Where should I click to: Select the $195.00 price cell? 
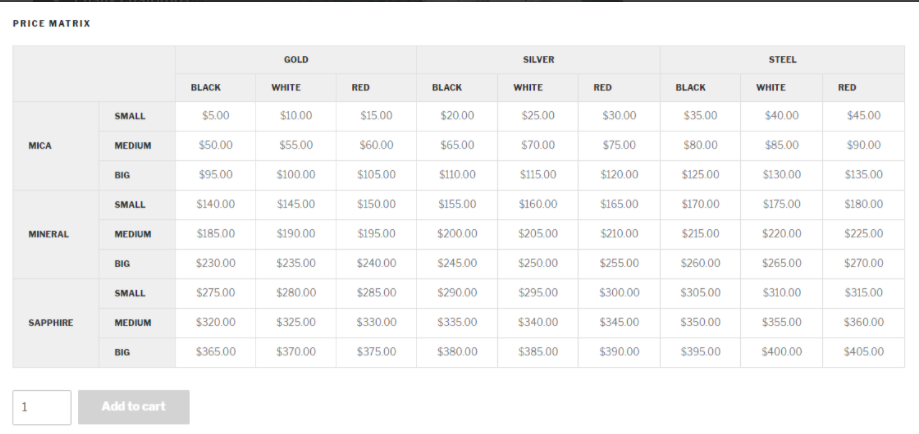[x=376, y=234]
